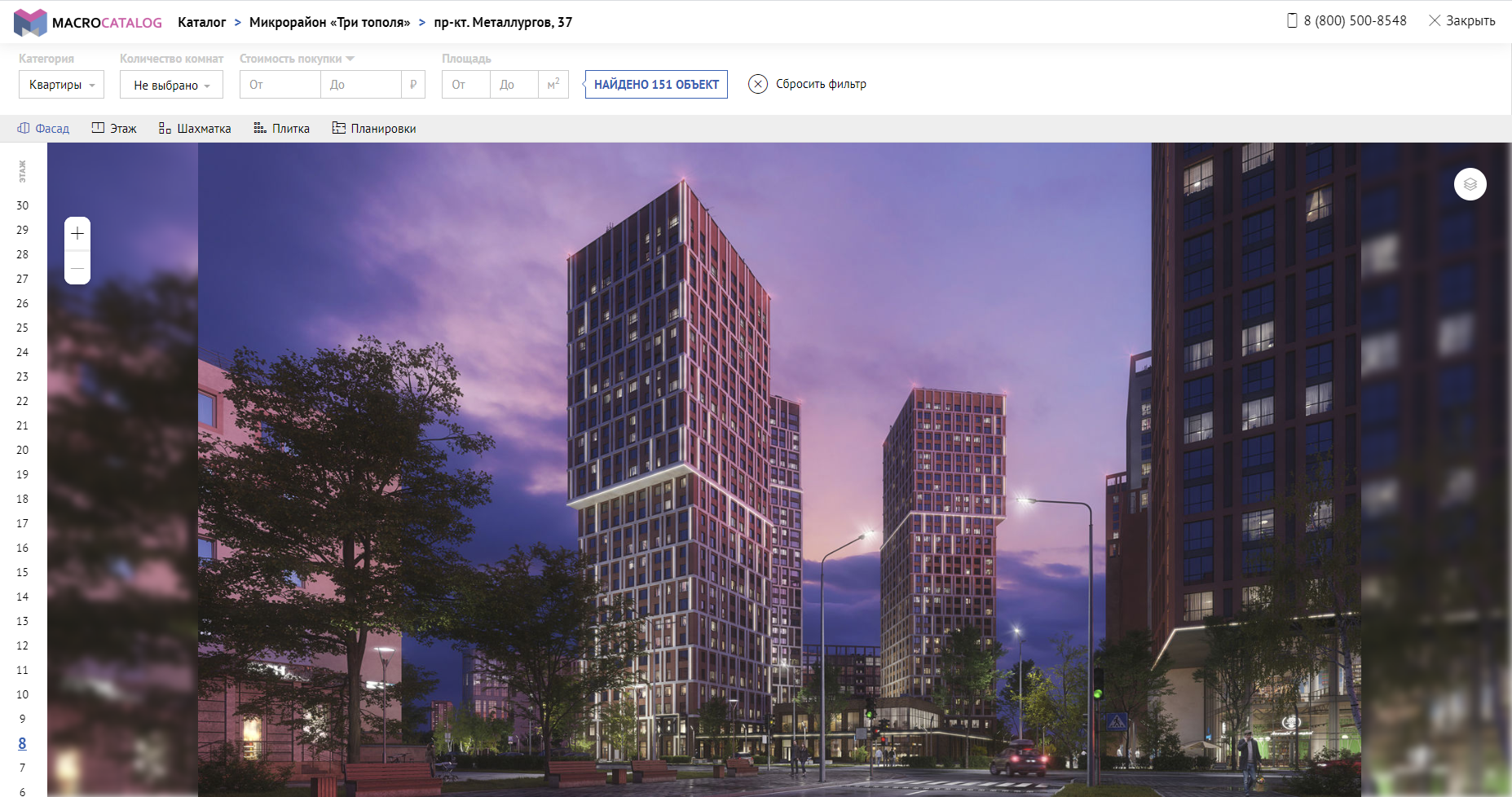Viewport: 1512px width, 797px height.
Task: Close the catalog with Закрыть
Action: 1462,20
